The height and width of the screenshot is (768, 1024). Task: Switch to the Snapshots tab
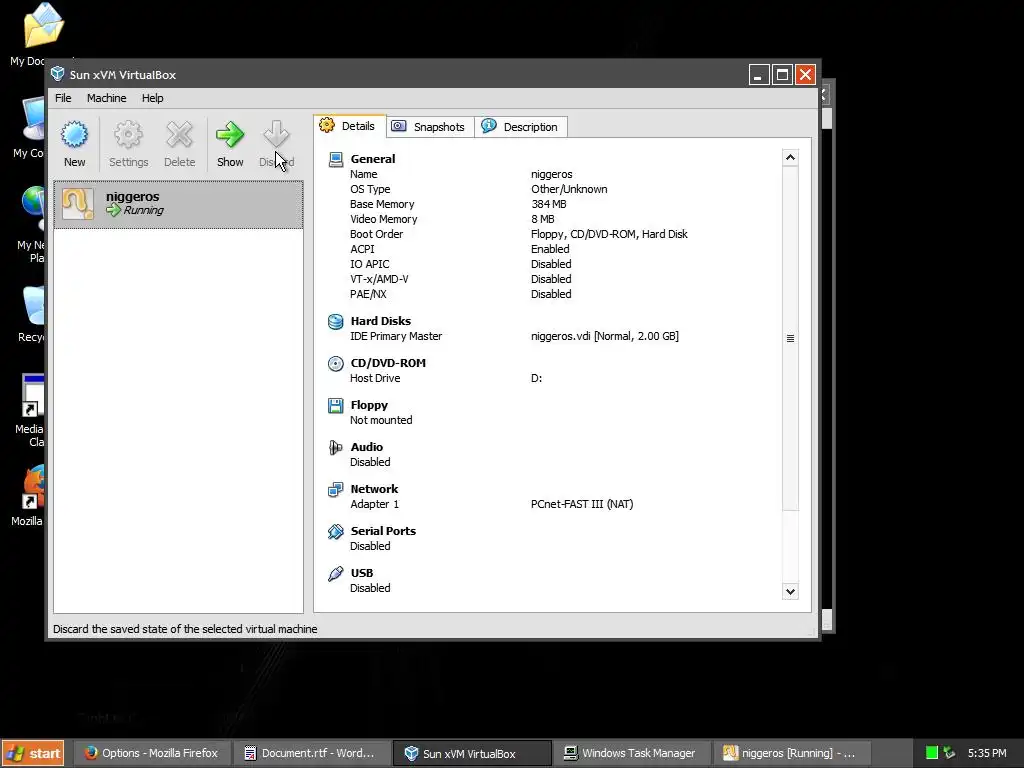point(430,127)
